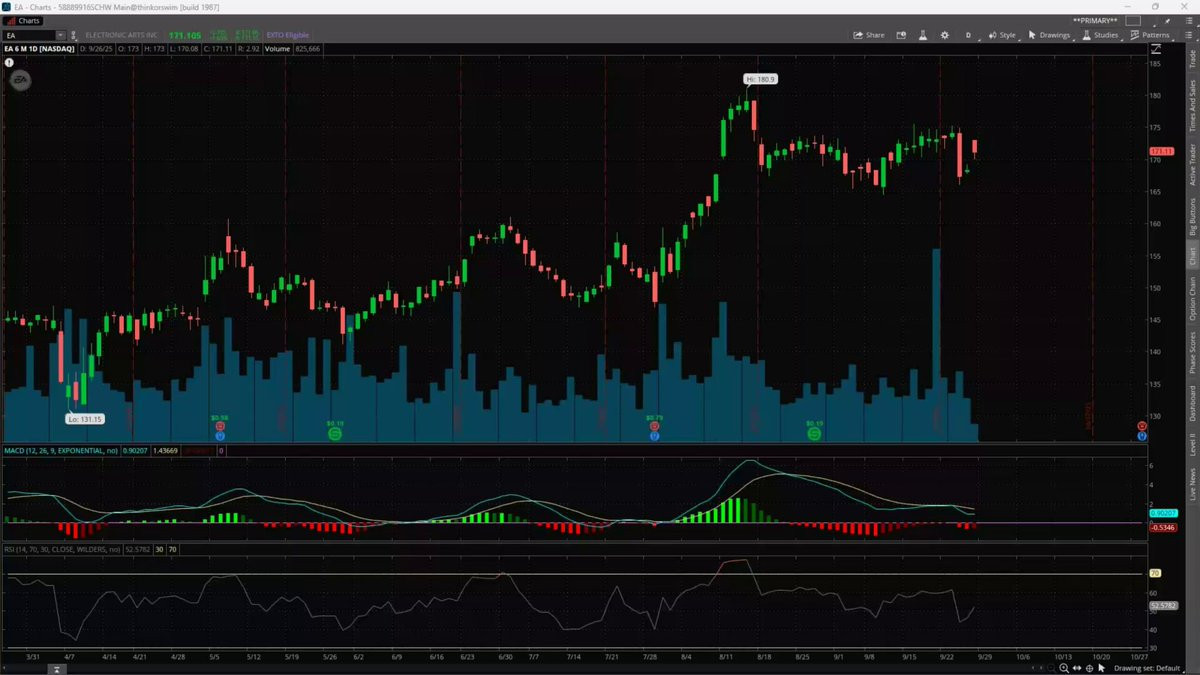Open the Studies dropdown menu
Screen dimensions: 1200x675
pos(1100,35)
